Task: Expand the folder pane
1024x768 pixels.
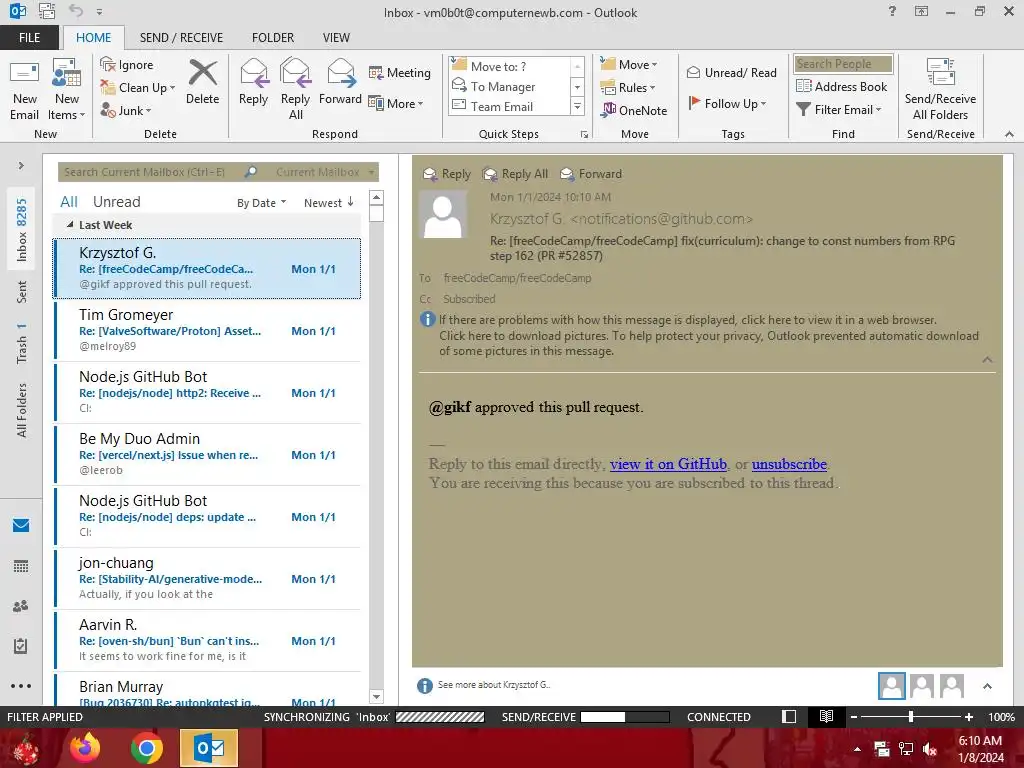Action: (21, 165)
